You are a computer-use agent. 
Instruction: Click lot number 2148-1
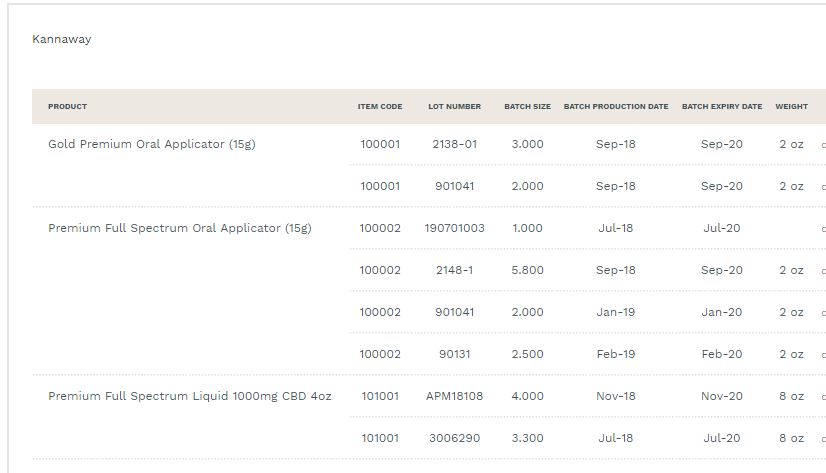pyautogui.click(x=455, y=270)
